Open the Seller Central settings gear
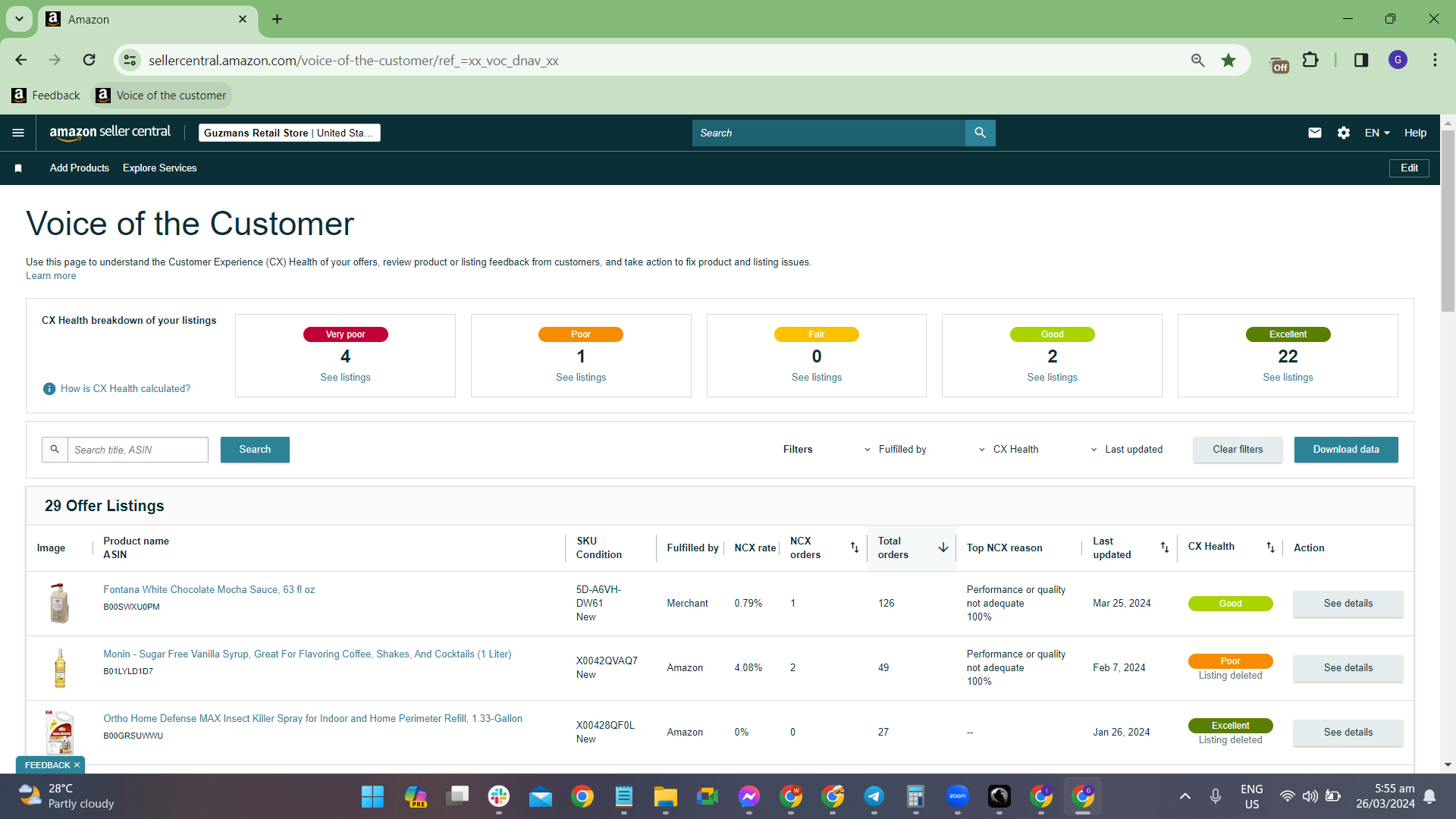This screenshot has height=819, width=1456. coord(1344,133)
